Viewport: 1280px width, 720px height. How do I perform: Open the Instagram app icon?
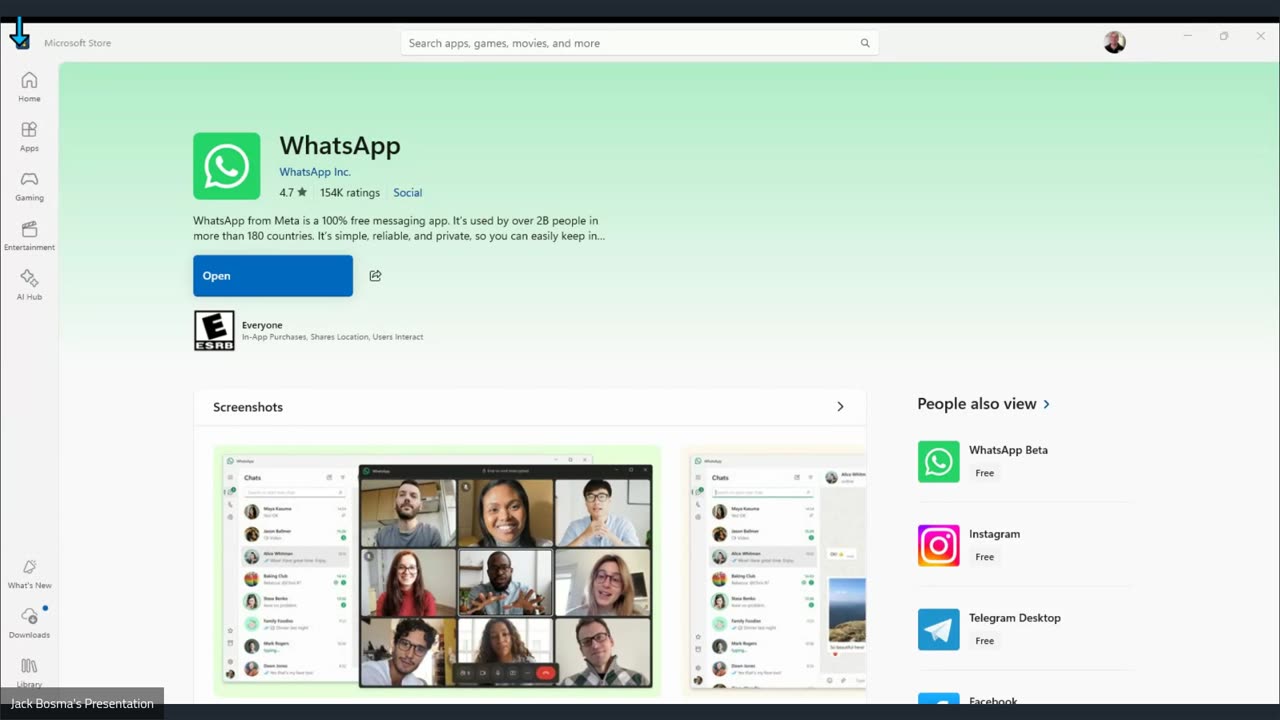(939, 546)
